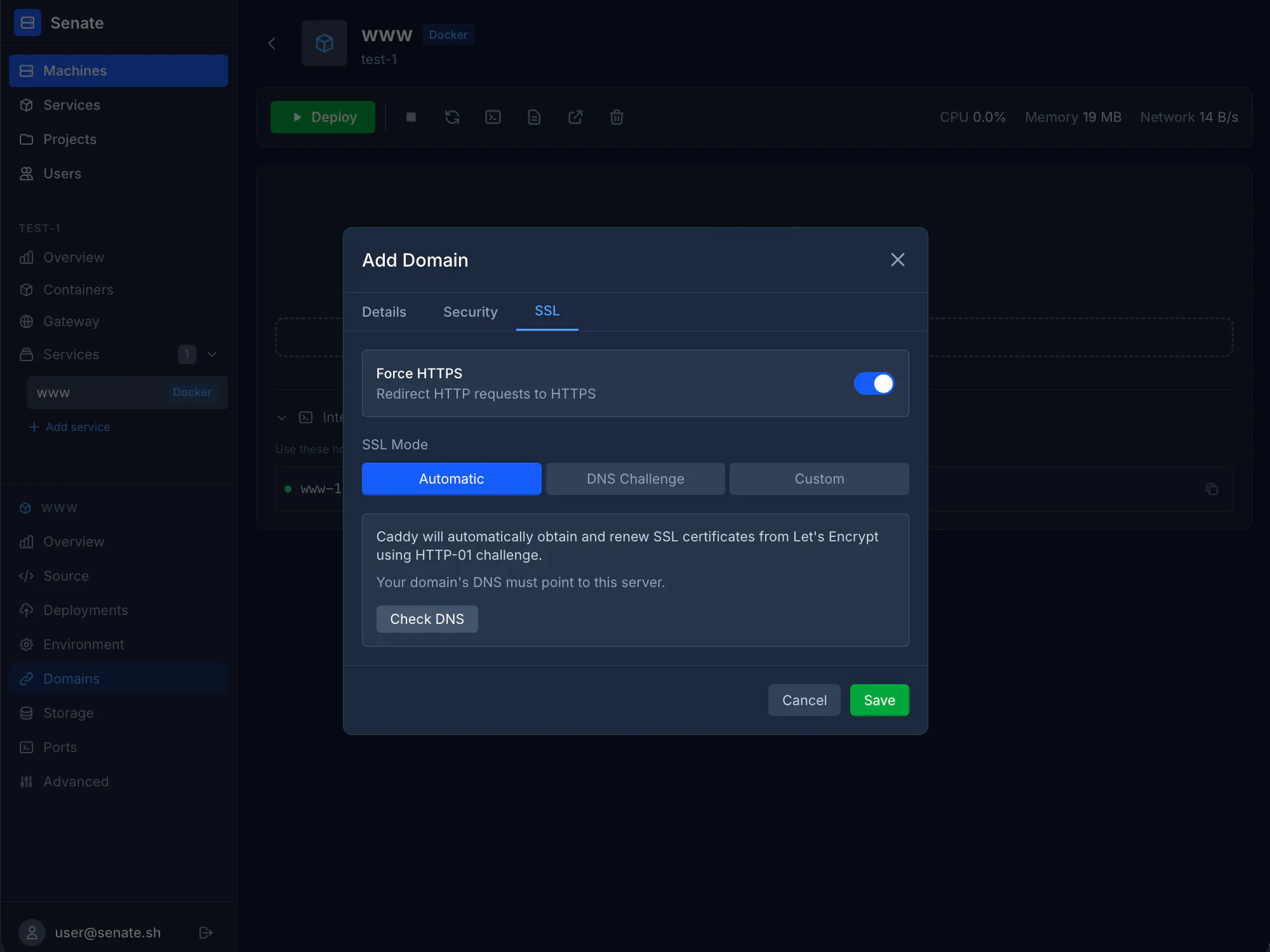Screen dimensions: 1270x952
Task: Open Users in the sidebar
Action: click(x=118, y=173)
